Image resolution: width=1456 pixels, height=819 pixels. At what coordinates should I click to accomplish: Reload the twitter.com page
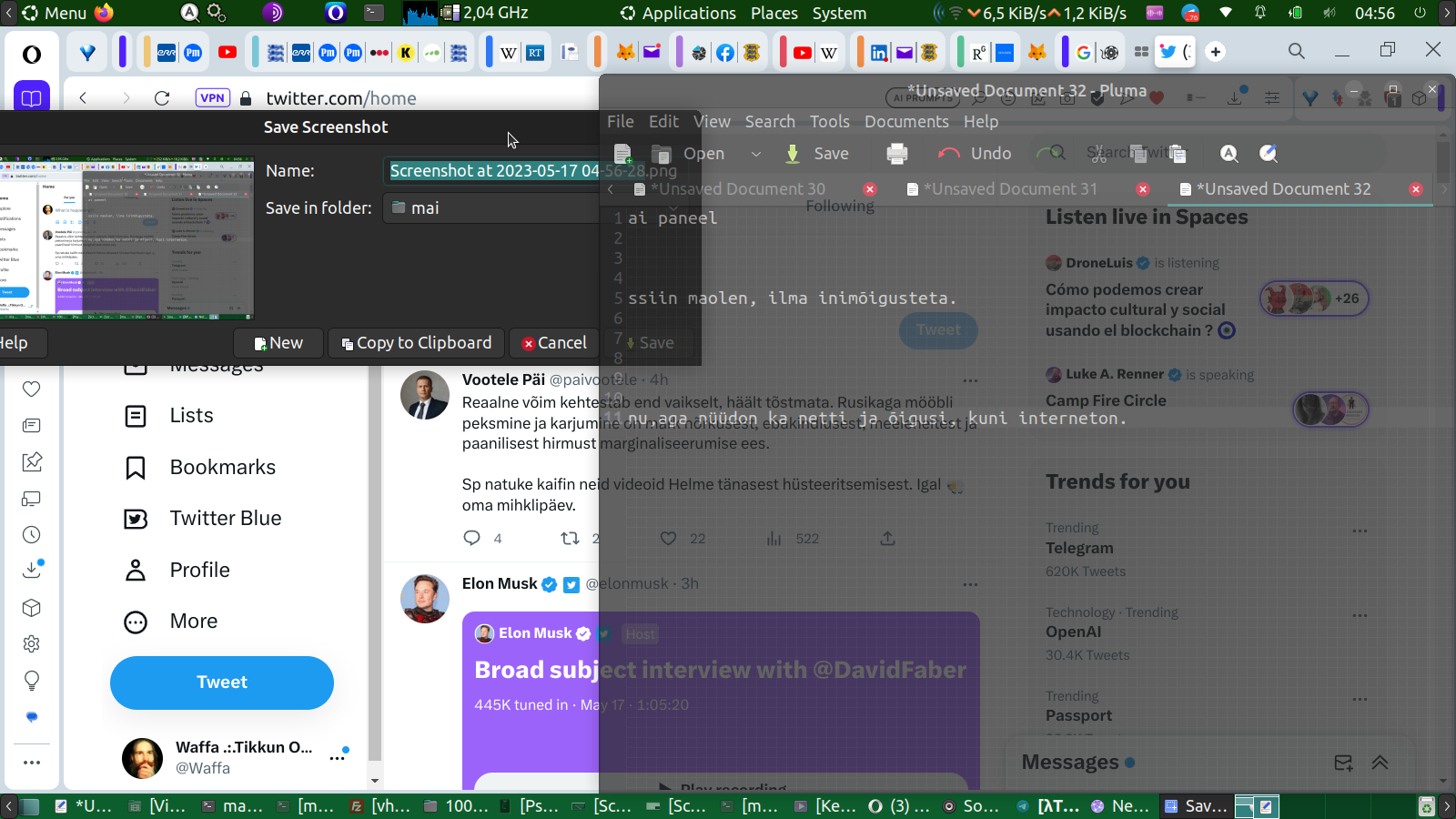point(162,98)
